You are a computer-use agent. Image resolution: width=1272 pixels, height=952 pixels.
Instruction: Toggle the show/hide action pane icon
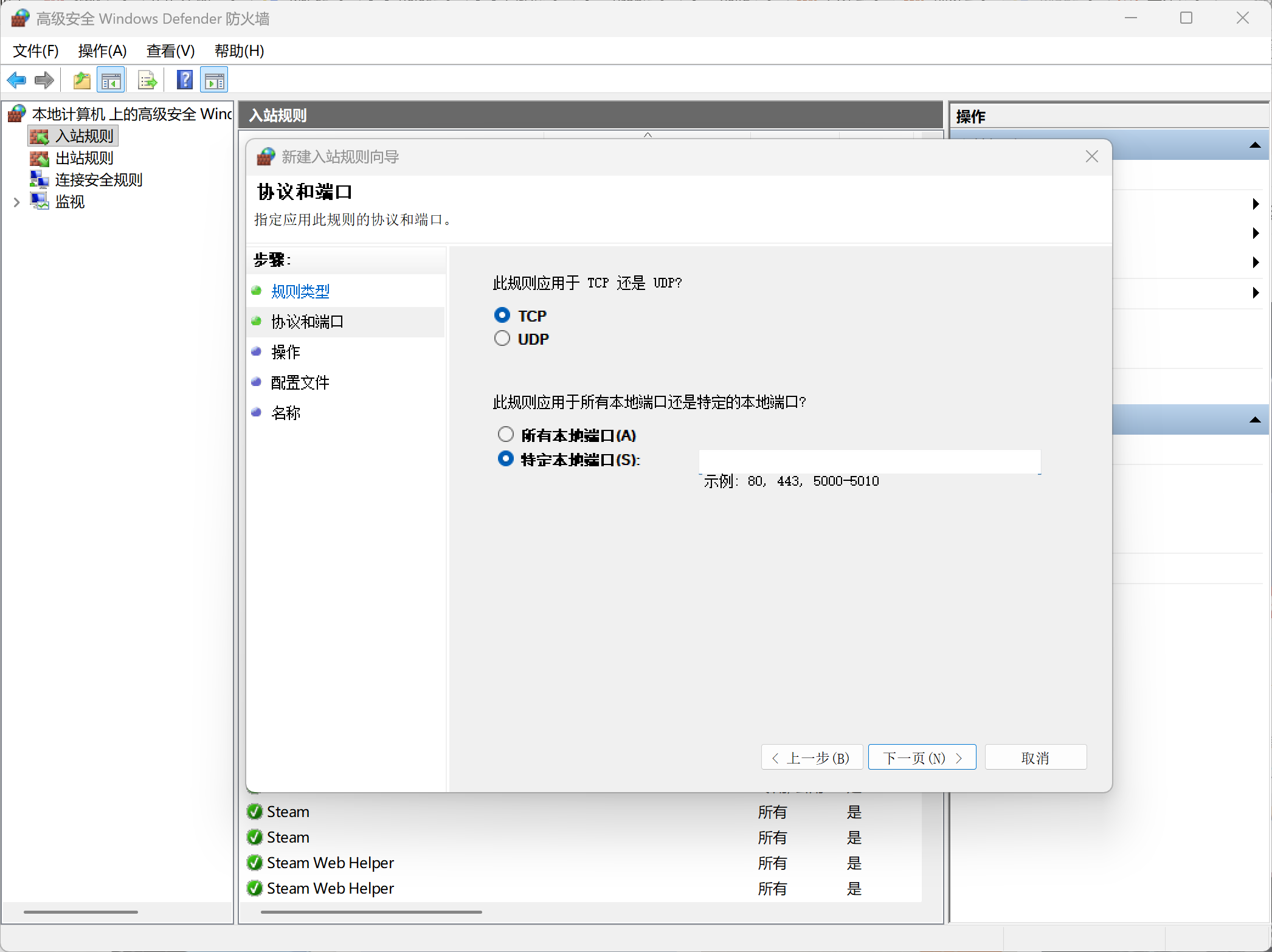(x=214, y=80)
